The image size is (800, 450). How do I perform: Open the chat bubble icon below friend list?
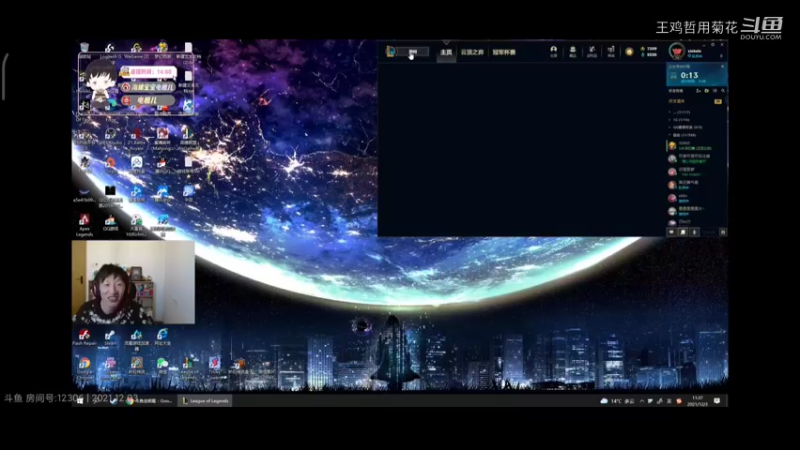click(672, 232)
